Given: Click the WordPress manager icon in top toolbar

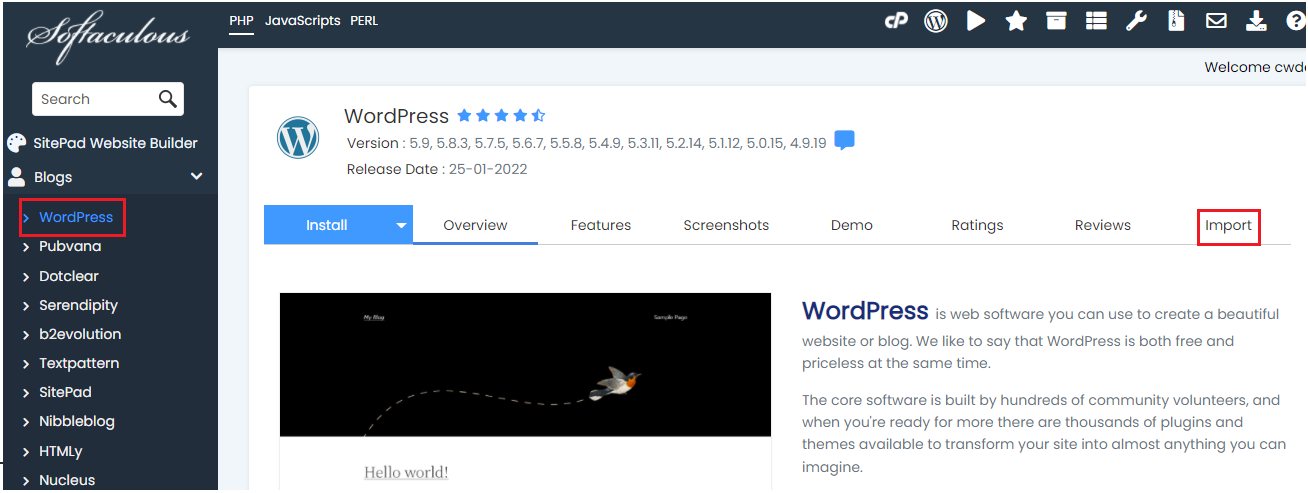Looking at the screenshot, I should point(936,21).
